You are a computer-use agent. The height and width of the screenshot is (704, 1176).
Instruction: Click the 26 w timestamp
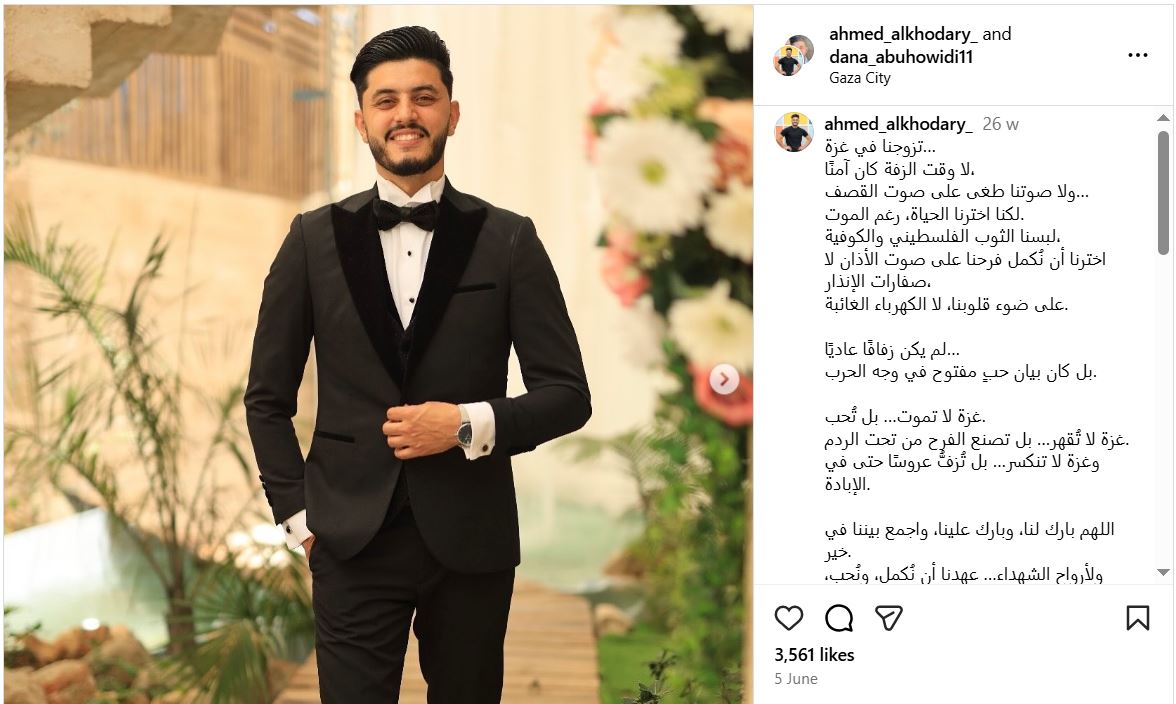tap(1000, 124)
